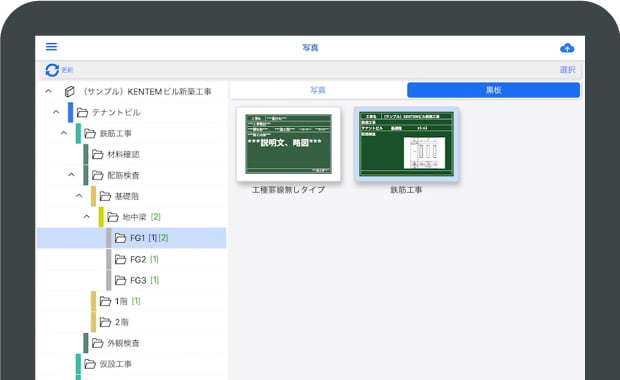Click the green [2] badge on FG1
Screen dimensions: 620x380
163,238
